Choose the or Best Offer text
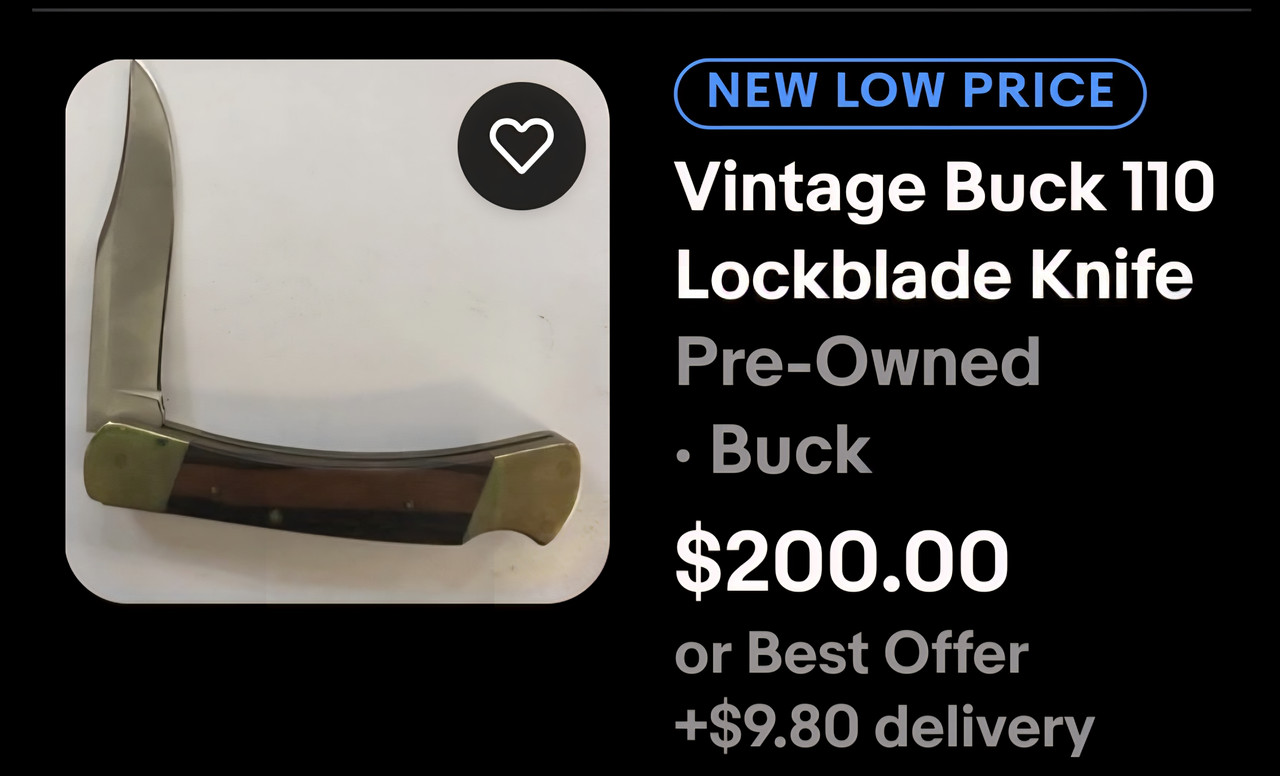 click(x=852, y=654)
